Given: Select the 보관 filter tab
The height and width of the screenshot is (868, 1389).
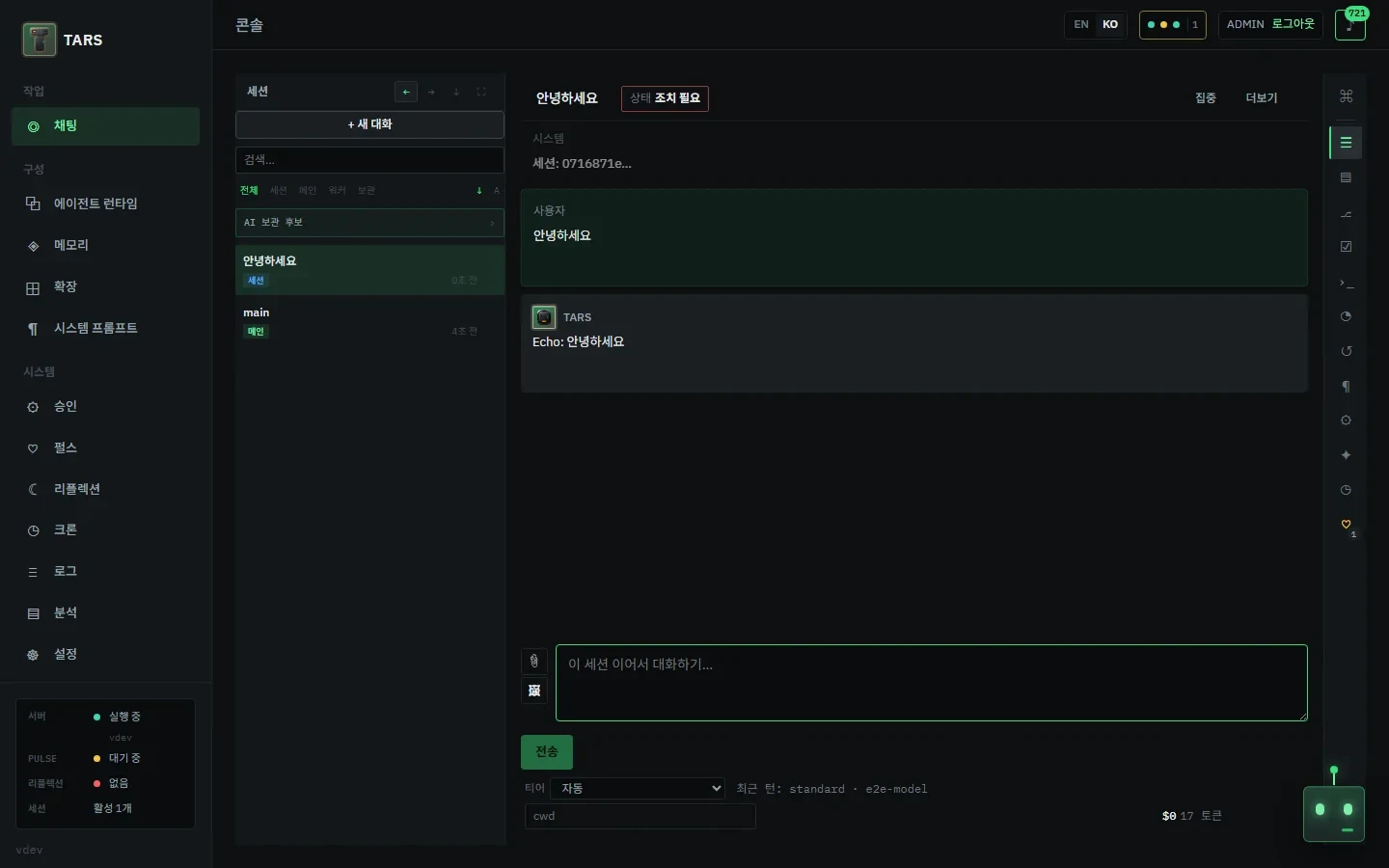Looking at the screenshot, I should tap(367, 191).
